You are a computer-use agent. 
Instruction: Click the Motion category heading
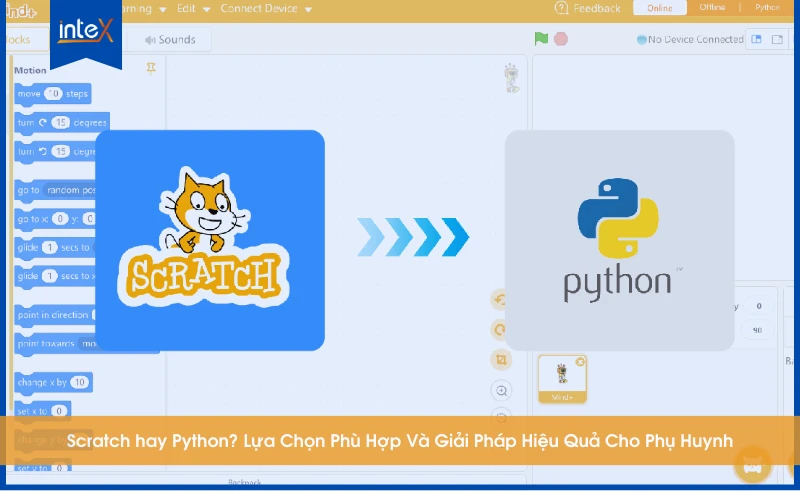(30, 70)
